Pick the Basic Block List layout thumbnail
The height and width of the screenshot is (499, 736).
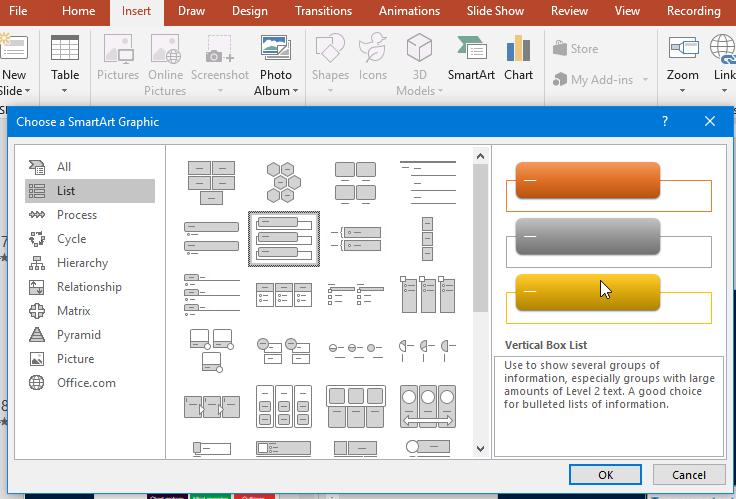click(x=212, y=183)
